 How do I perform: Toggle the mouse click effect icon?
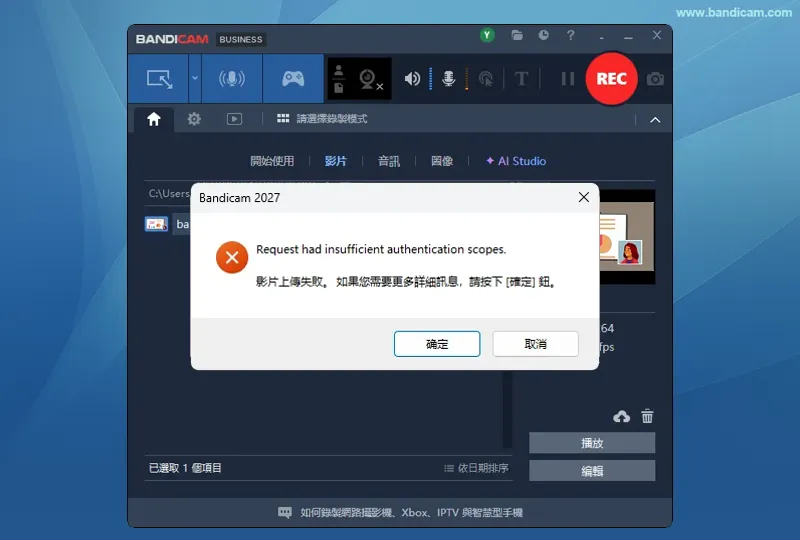pos(486,79)
